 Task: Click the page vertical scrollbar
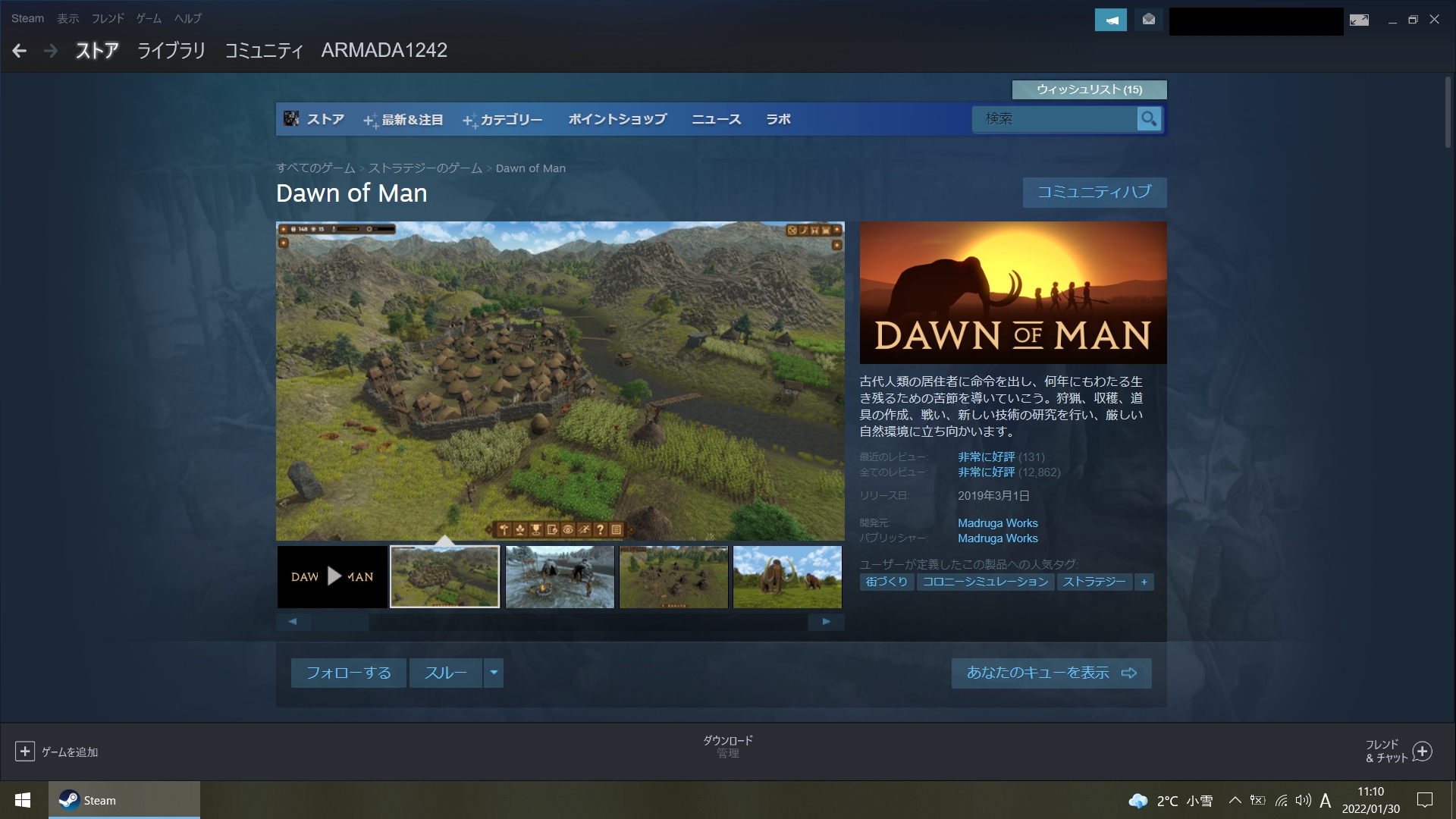click(x=1447, y=112)
